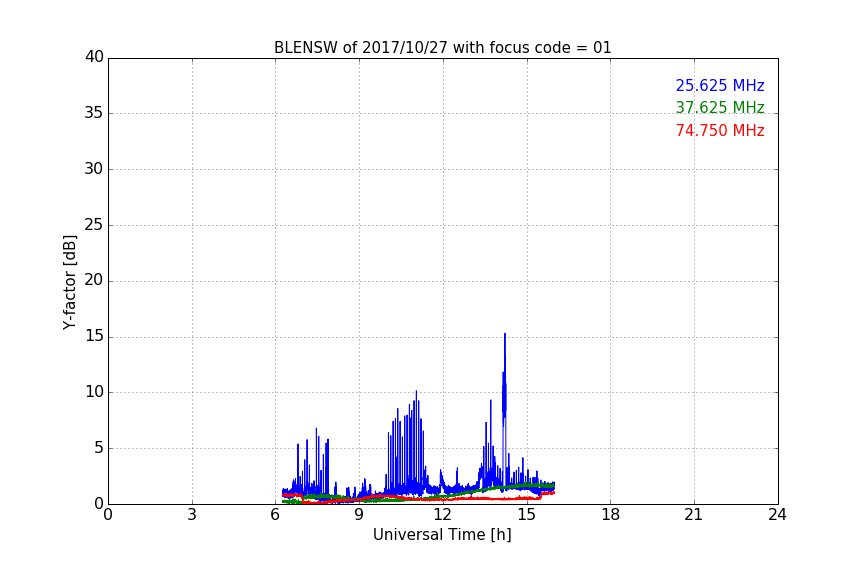Image resolution: width=864 pixels, height=576 pixels.
Task: Click the 'Y-factor [dB]' axis label
Action: click(69, 282)
